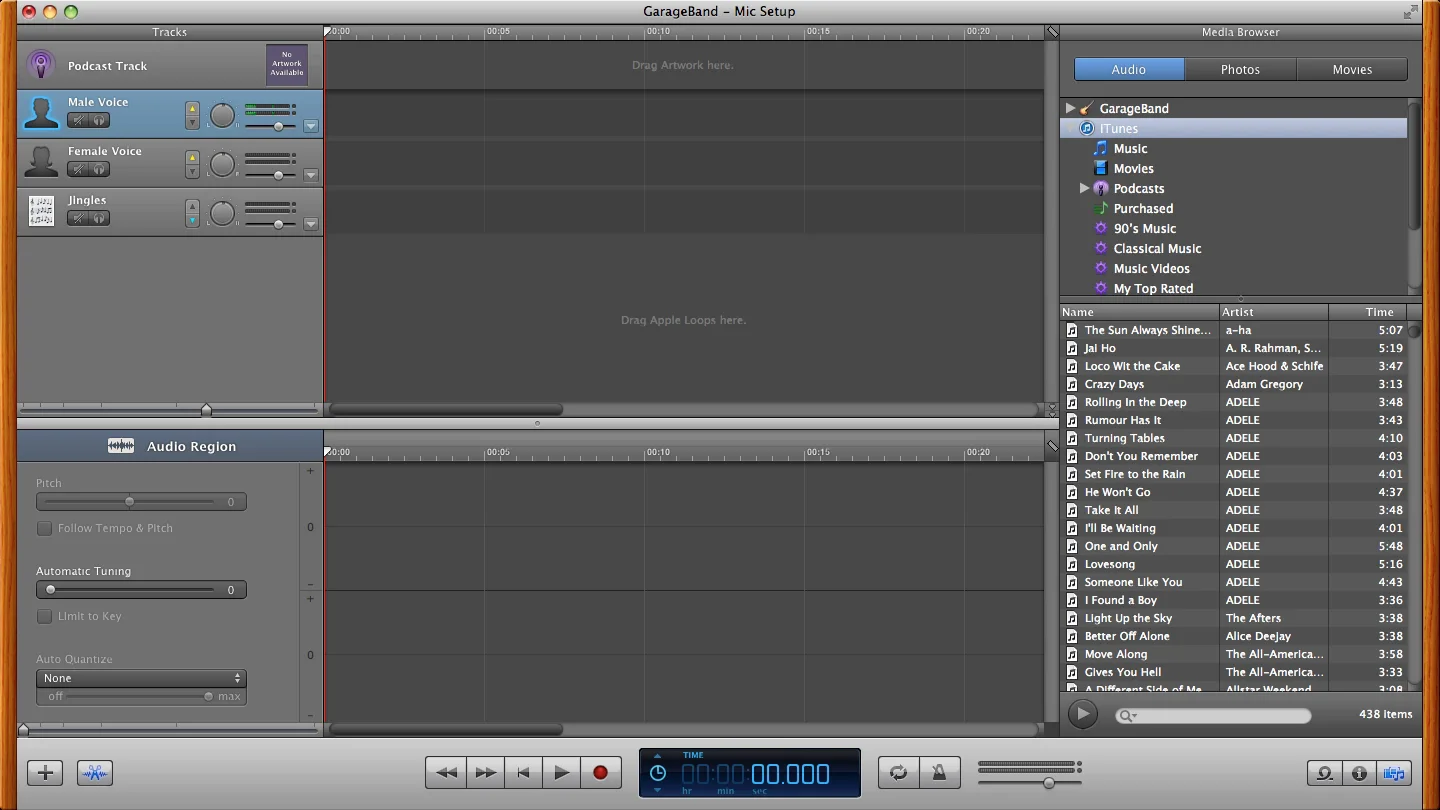Go to beginning of the project
The image size is (1440, 810).
click(523, 773)
